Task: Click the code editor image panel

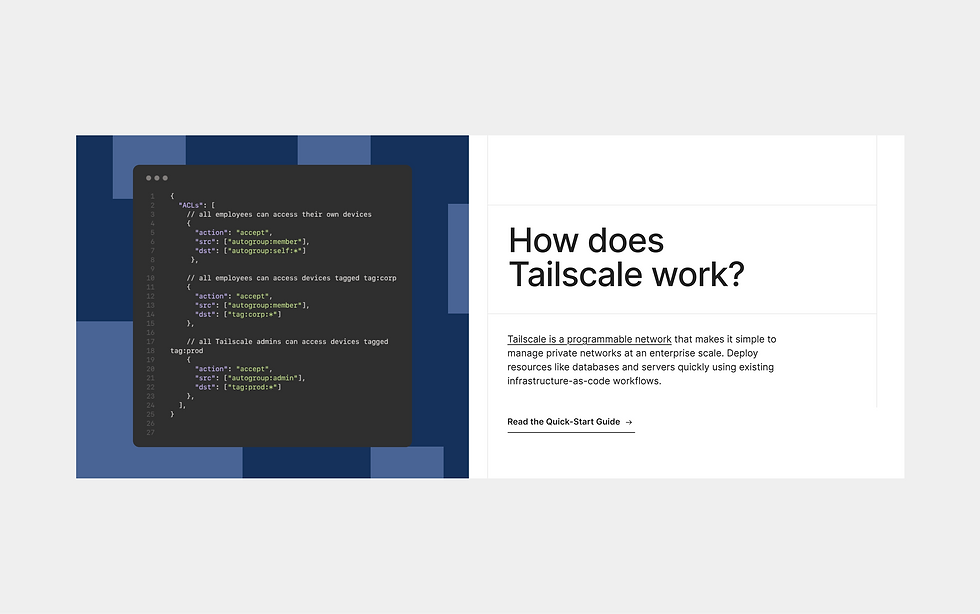Action: pyautogui.click(x=272, y=306)
